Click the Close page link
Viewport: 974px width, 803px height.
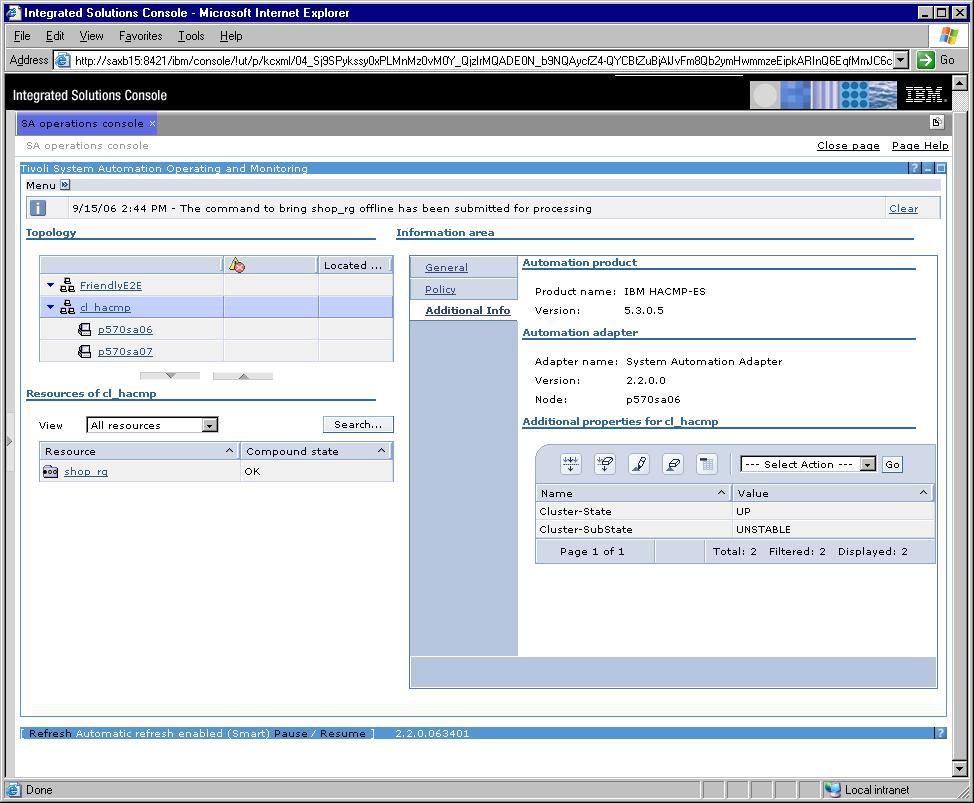(x=848, y=145)
